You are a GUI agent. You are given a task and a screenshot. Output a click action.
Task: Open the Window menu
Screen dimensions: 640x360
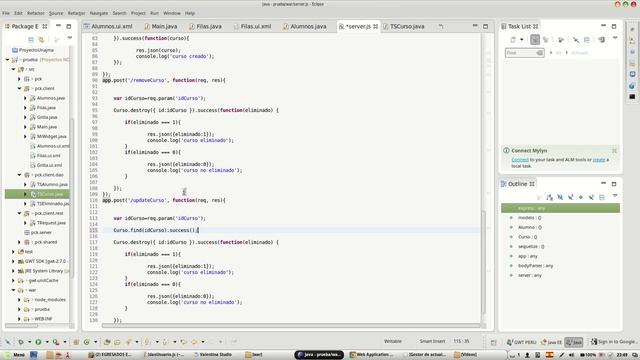[171, 13]
